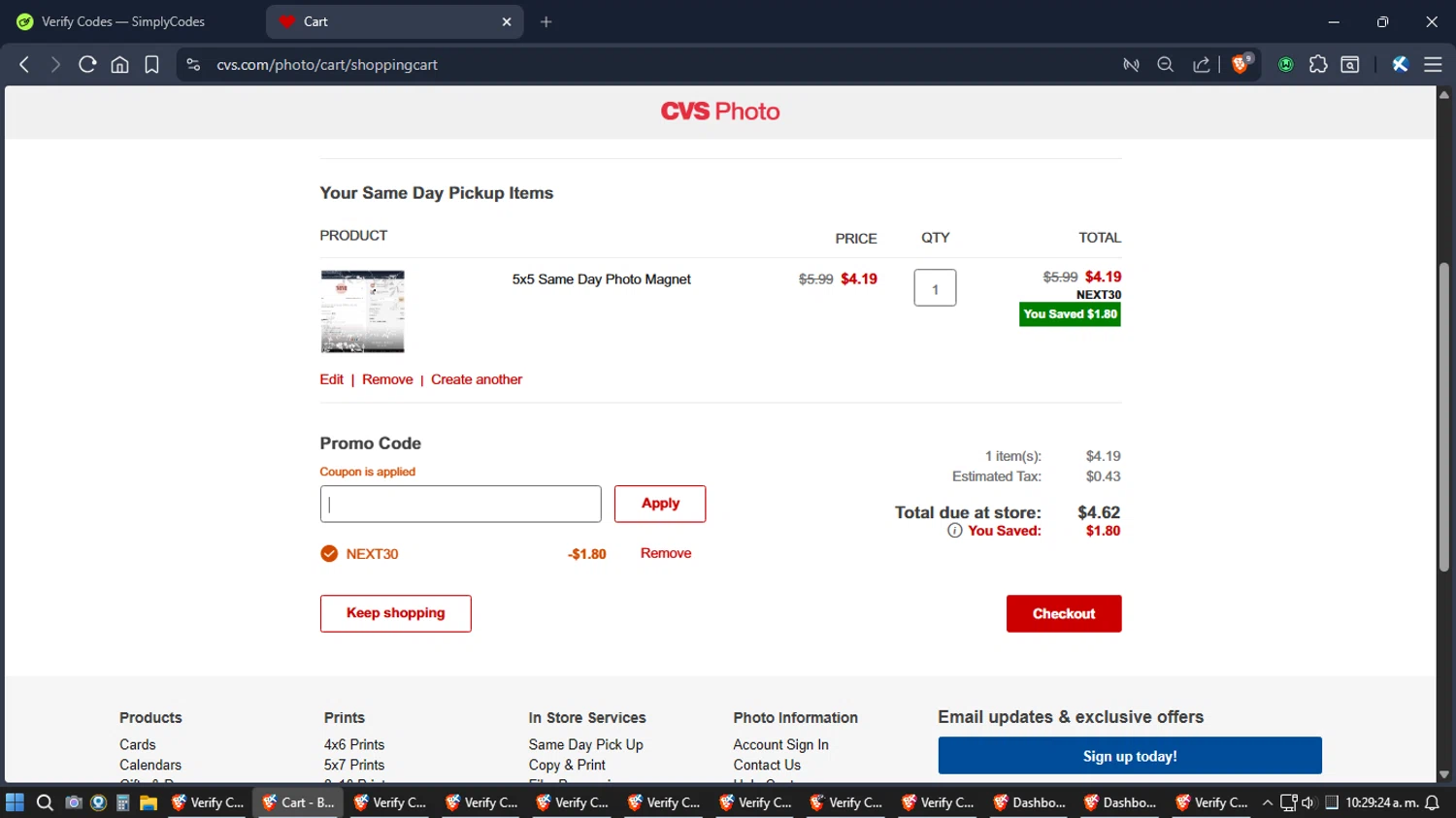This screenshot has width=1456, height=818.
Task: Open the notifications bell in tray
Action: (1432, 802)
